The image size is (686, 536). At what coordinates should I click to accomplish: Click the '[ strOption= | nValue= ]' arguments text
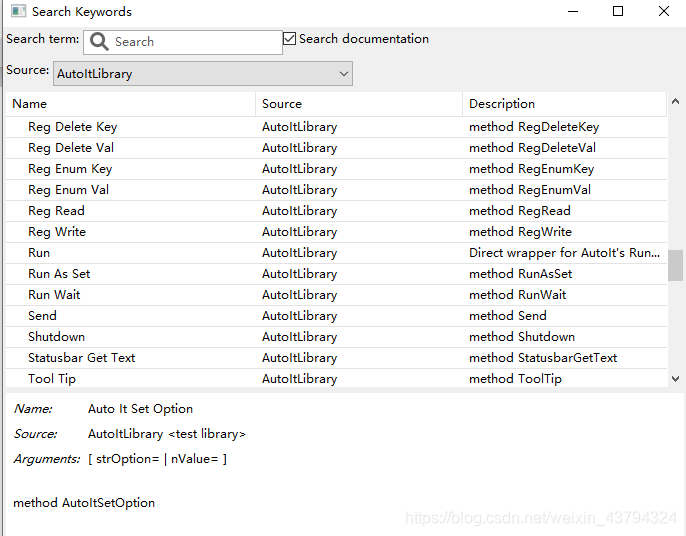tap(158, 459)
